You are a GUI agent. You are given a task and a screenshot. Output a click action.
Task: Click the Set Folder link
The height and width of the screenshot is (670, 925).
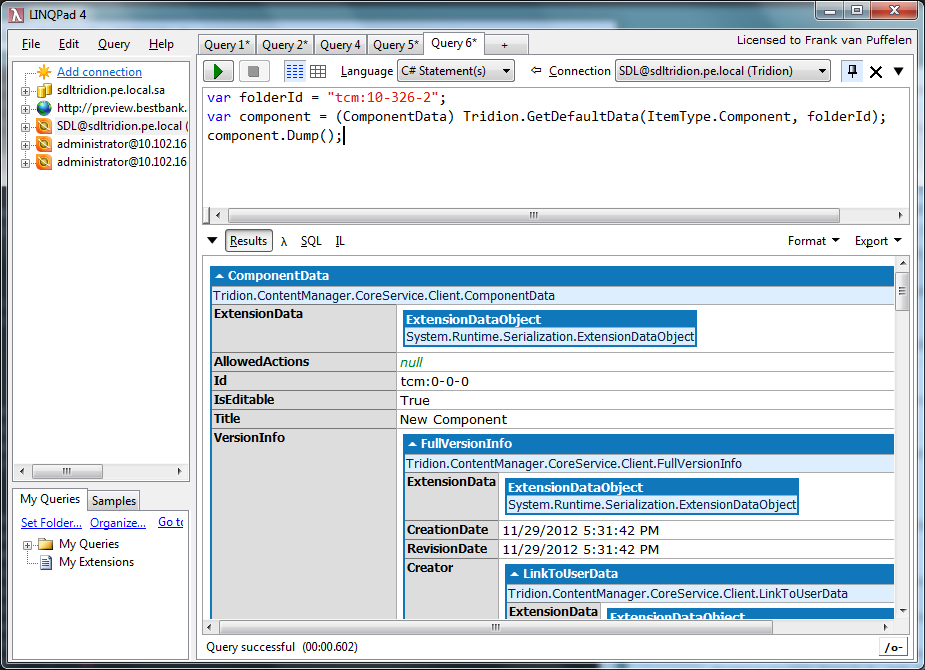[x=51, y=522]
